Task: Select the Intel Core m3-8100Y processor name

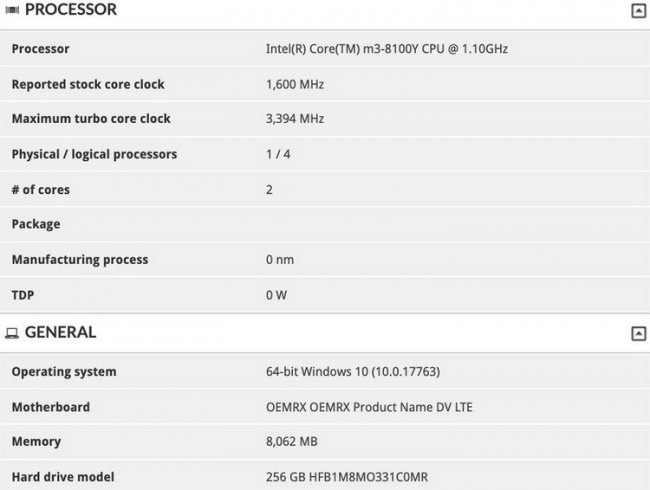Action: (x=386, y=48)
